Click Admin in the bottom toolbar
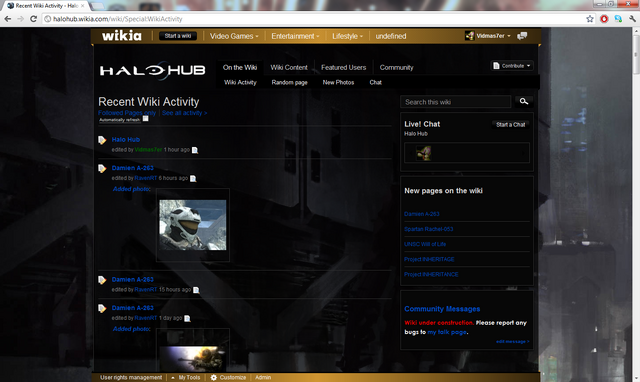Viewport: 640px width, 382px height. coord(263,378)
